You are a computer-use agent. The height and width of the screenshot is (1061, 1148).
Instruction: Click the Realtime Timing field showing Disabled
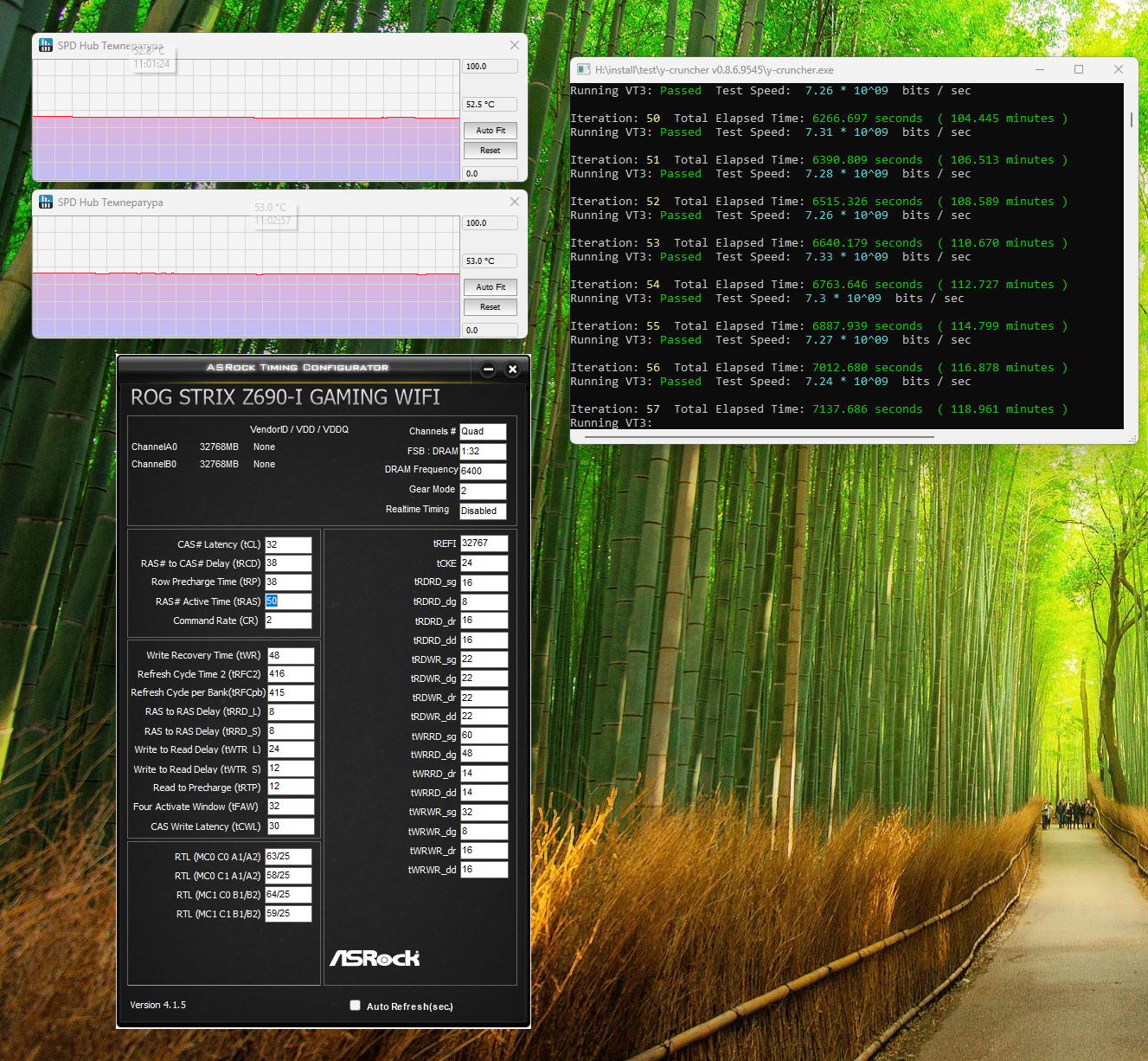pyautogui.click(x=483, y=511)
